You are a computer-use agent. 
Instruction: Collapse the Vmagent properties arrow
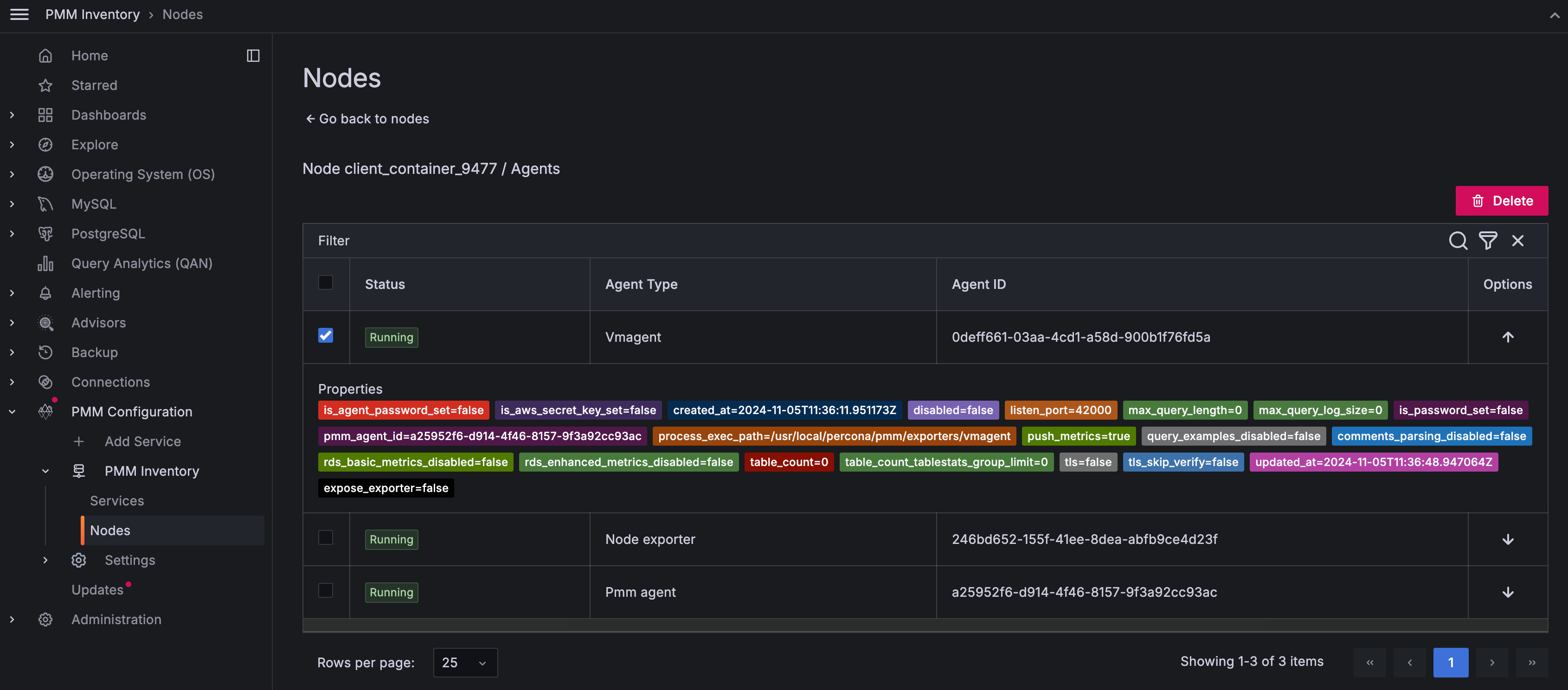coord(1507,337)
